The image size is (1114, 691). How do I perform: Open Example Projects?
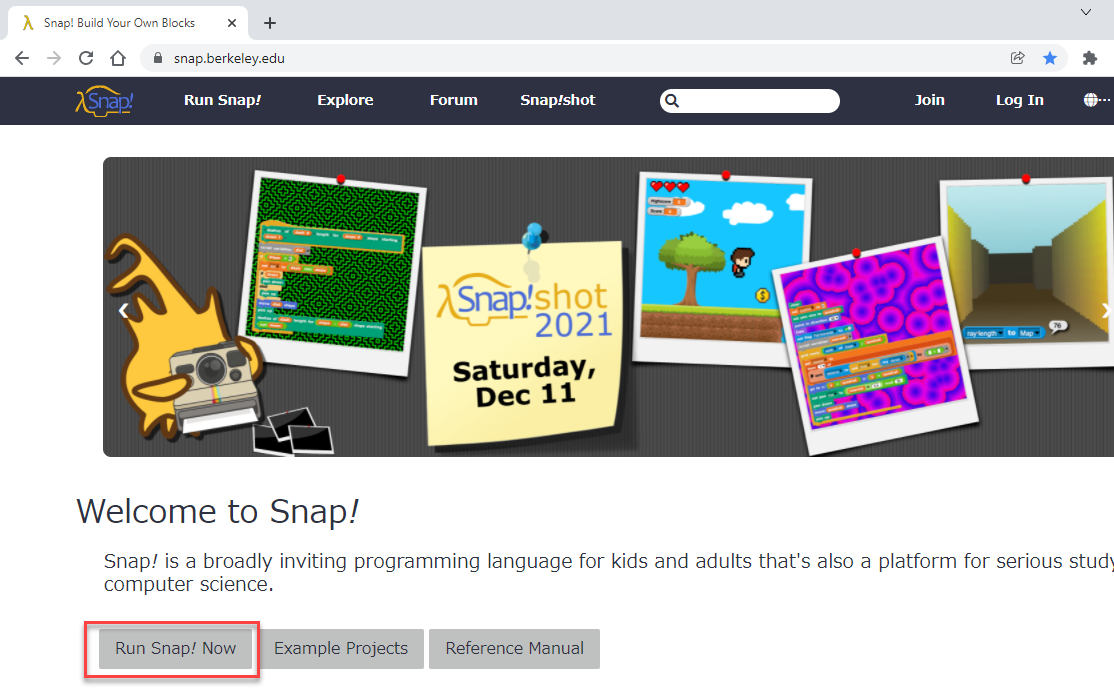pos(341,648)
